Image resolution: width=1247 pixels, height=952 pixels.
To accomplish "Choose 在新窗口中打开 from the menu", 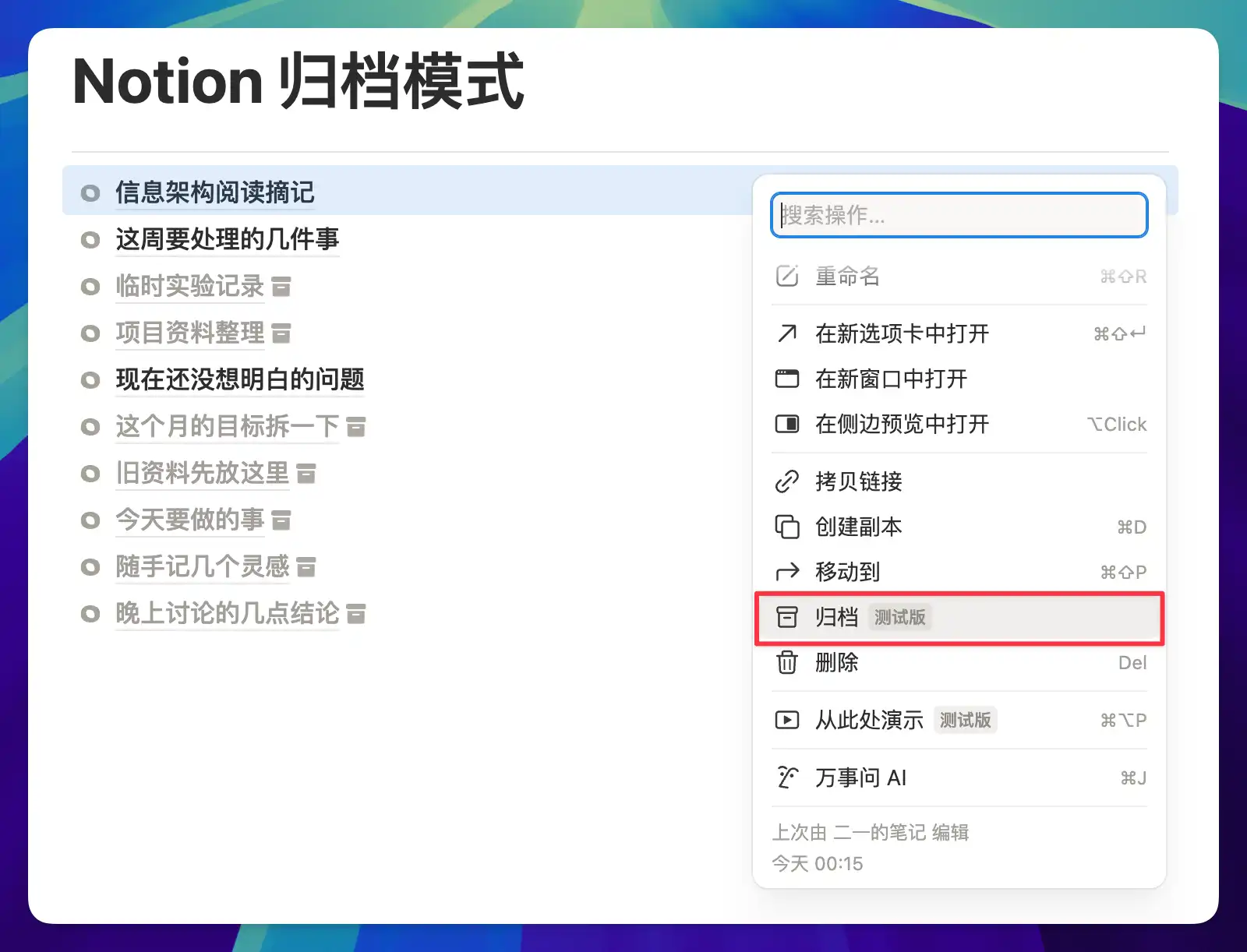I will [891, 379].
